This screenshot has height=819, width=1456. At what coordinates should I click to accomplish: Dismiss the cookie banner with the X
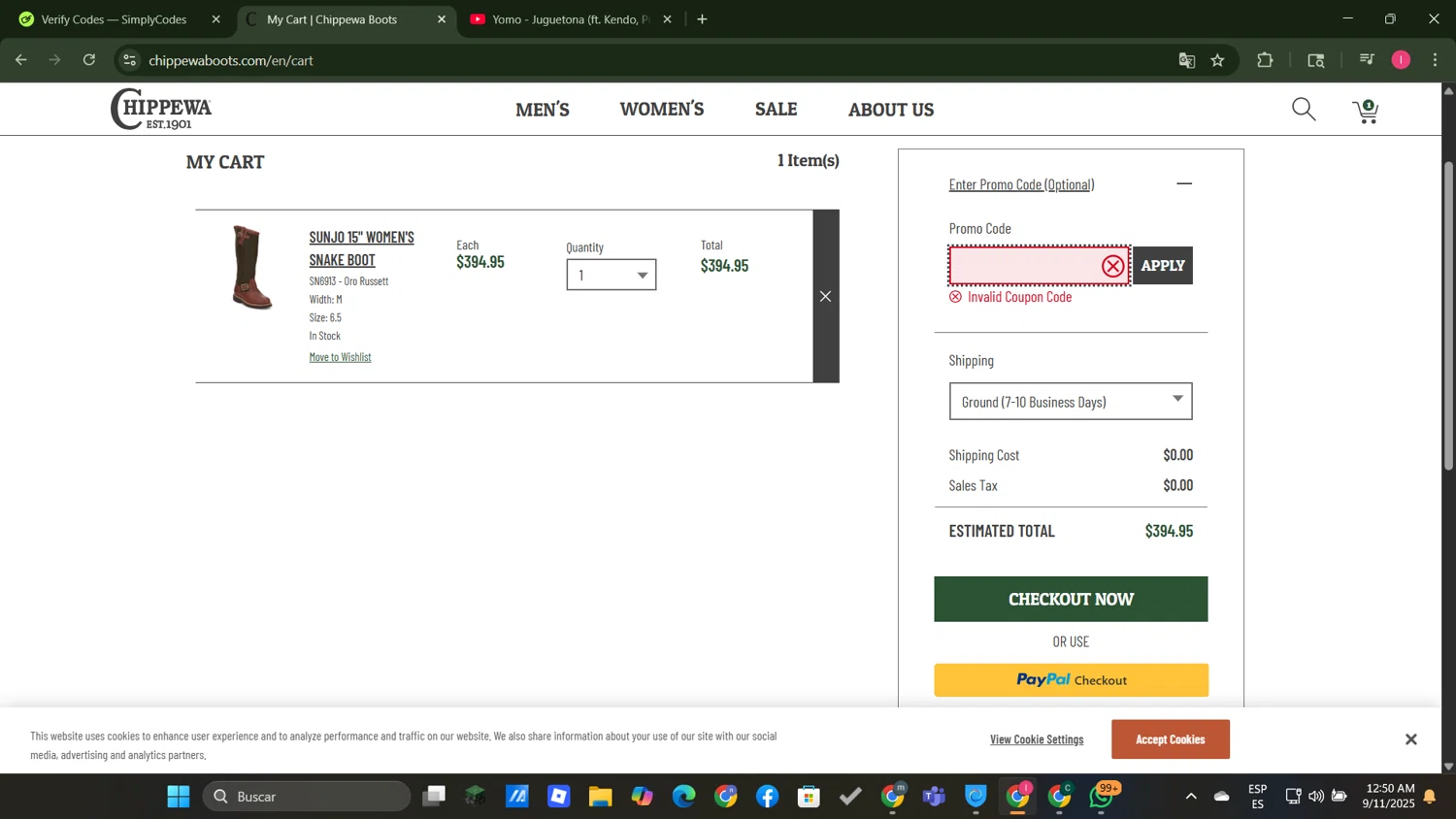click(x=1410, y=739)
